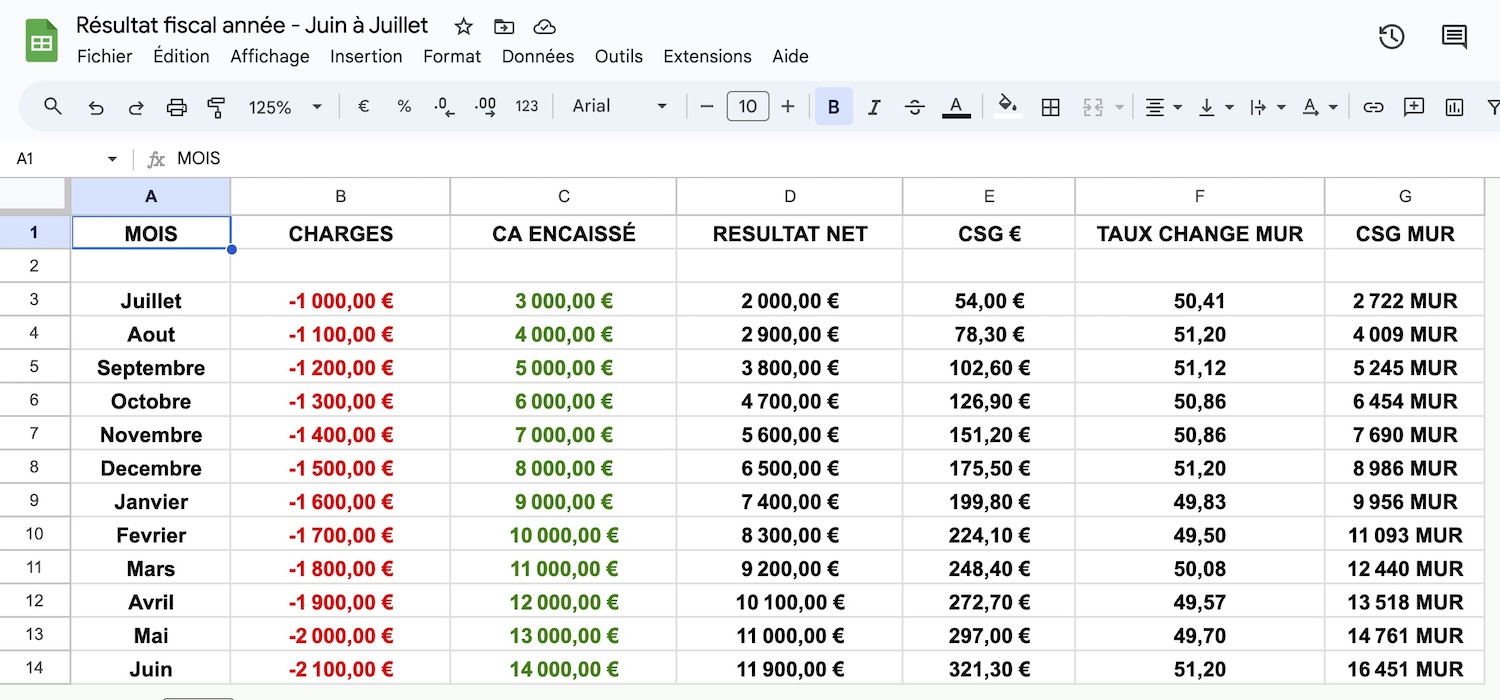The width and height of the screenshot is (1500, 700).
Task: Open the Extensions menu
Action: coord(707,57)
